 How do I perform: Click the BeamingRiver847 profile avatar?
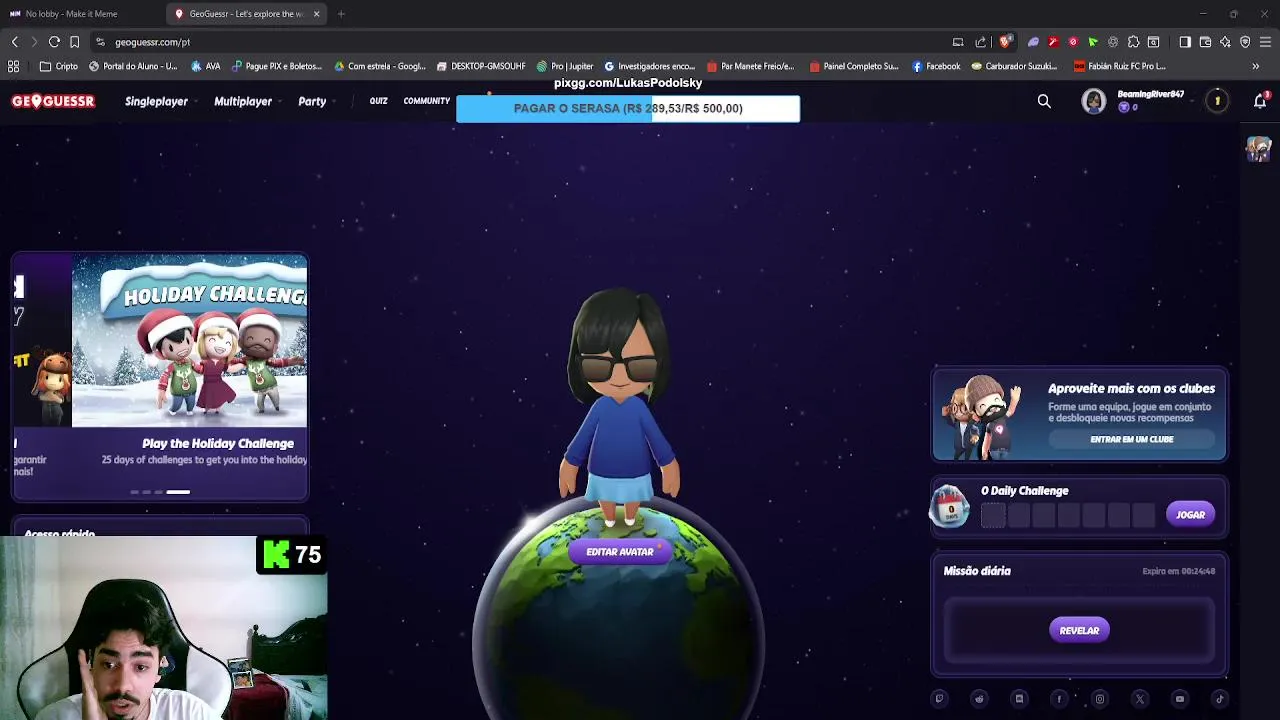[1094, 101]
